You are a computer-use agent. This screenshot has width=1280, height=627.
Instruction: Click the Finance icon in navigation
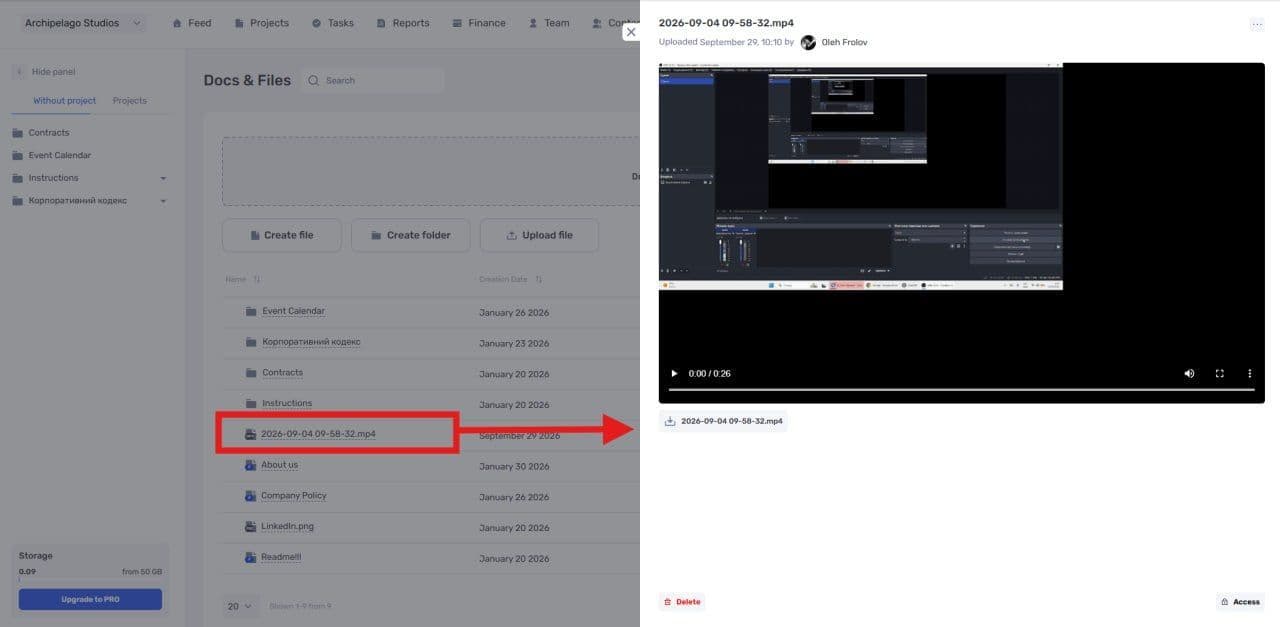pyautogui.click(x=457, y=23)
